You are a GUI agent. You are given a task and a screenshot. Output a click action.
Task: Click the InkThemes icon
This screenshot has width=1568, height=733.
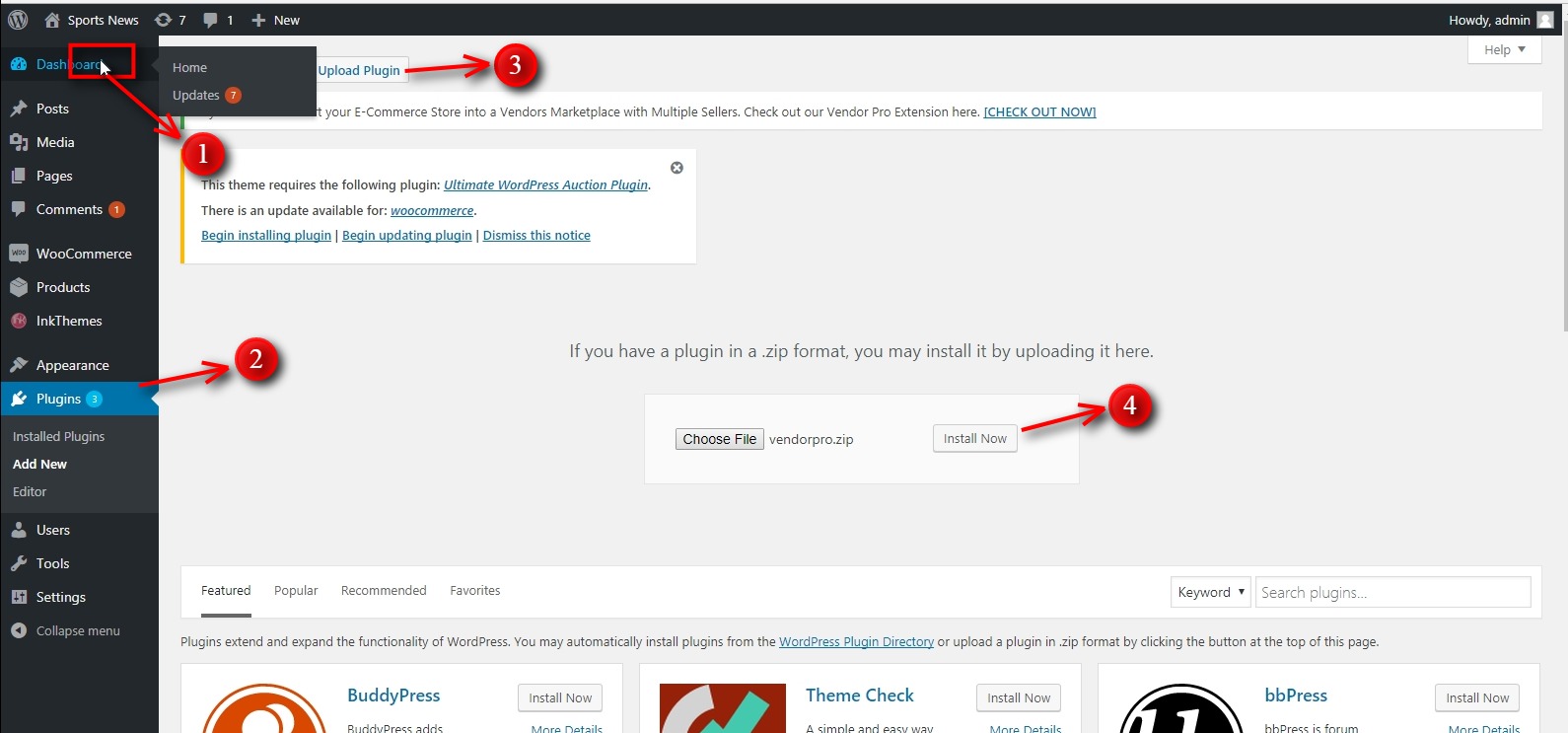(18, 321)
